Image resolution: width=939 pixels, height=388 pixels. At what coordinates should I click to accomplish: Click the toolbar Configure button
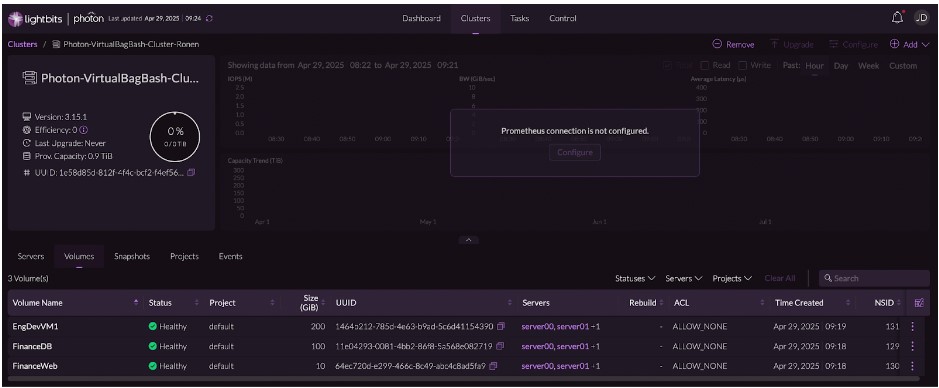pos(853,44)
